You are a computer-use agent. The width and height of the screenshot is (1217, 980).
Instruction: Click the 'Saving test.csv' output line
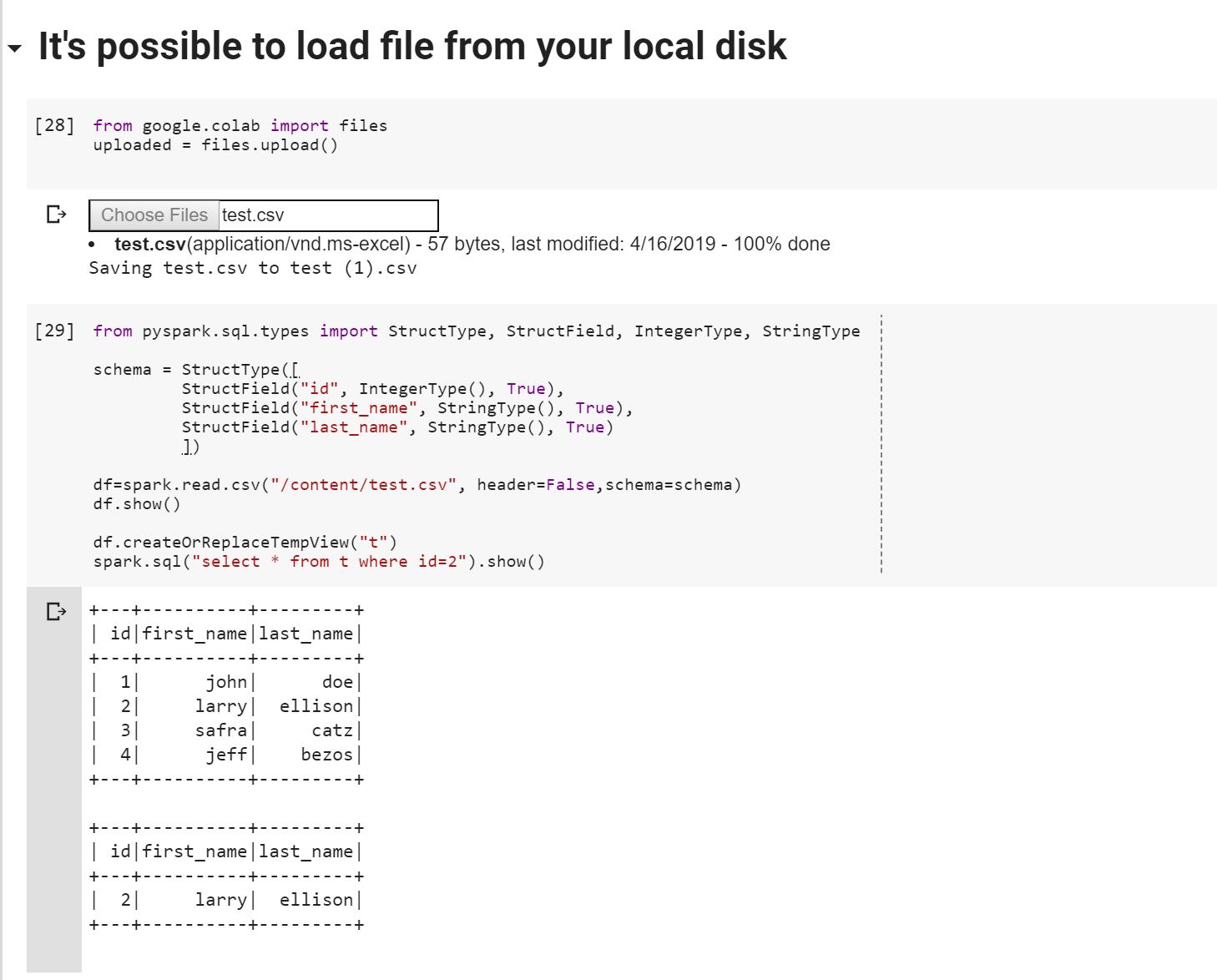(252, 268)
